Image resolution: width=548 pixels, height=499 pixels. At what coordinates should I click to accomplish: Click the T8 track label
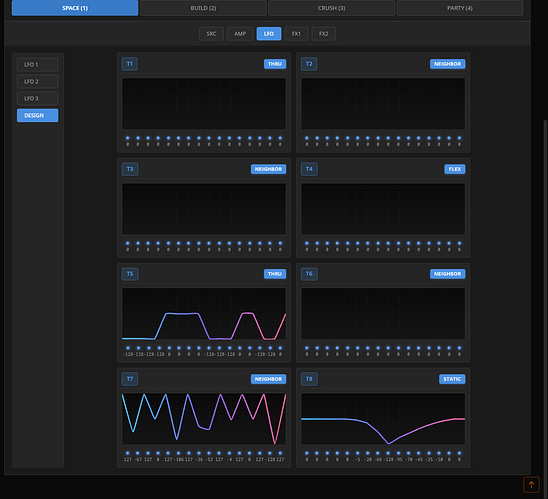pos(309,379)
